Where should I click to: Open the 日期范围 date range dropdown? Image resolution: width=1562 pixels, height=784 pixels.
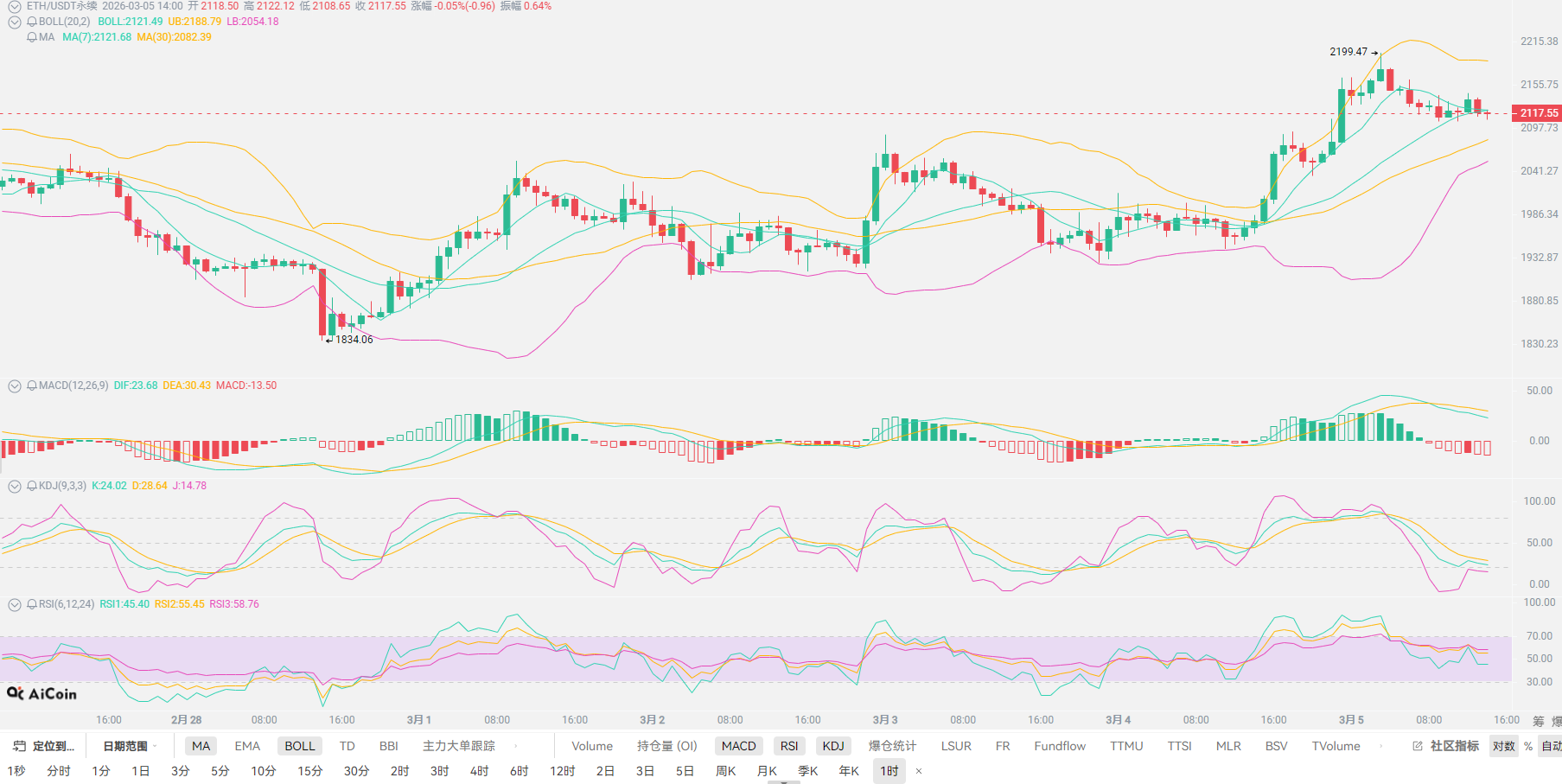coord(130,746)
